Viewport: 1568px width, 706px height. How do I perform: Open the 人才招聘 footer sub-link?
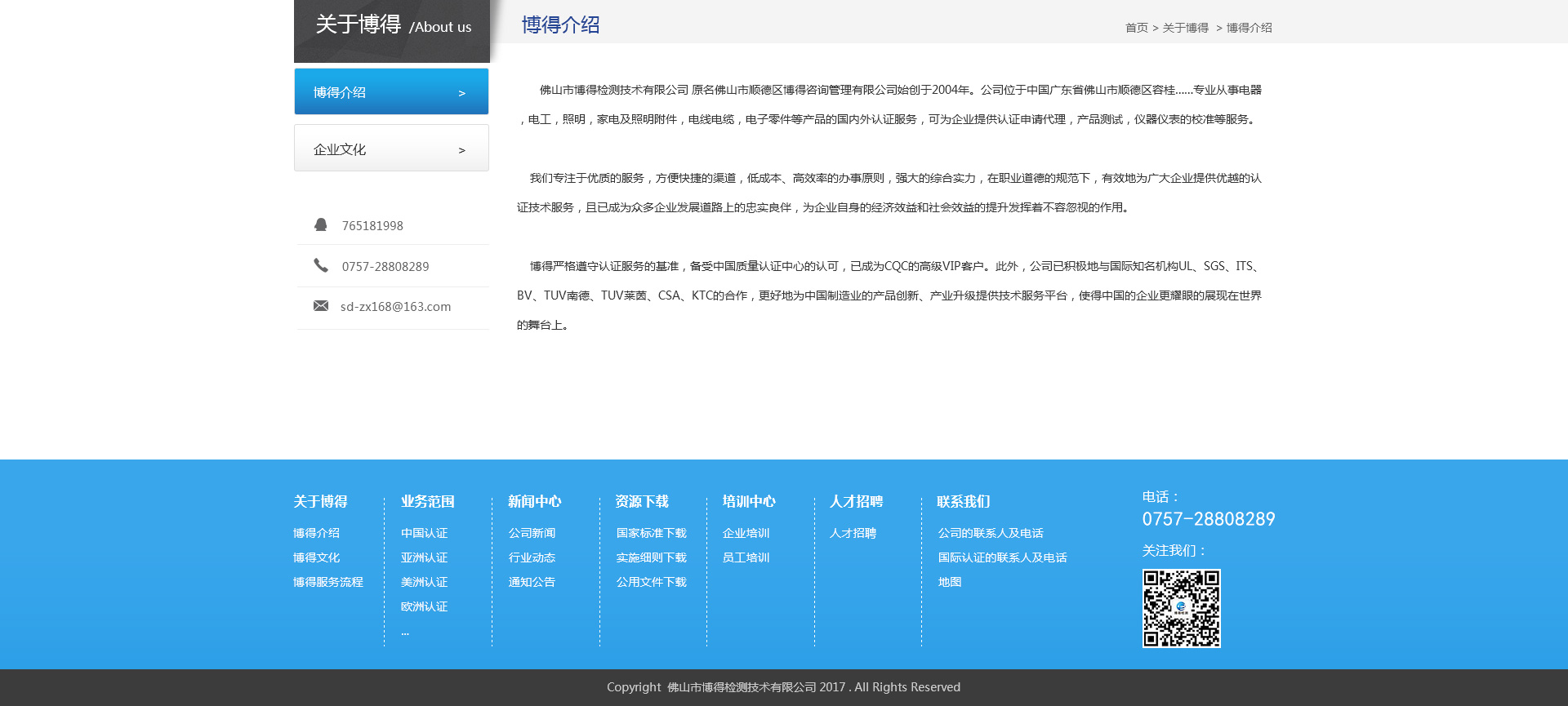(853, 533)
